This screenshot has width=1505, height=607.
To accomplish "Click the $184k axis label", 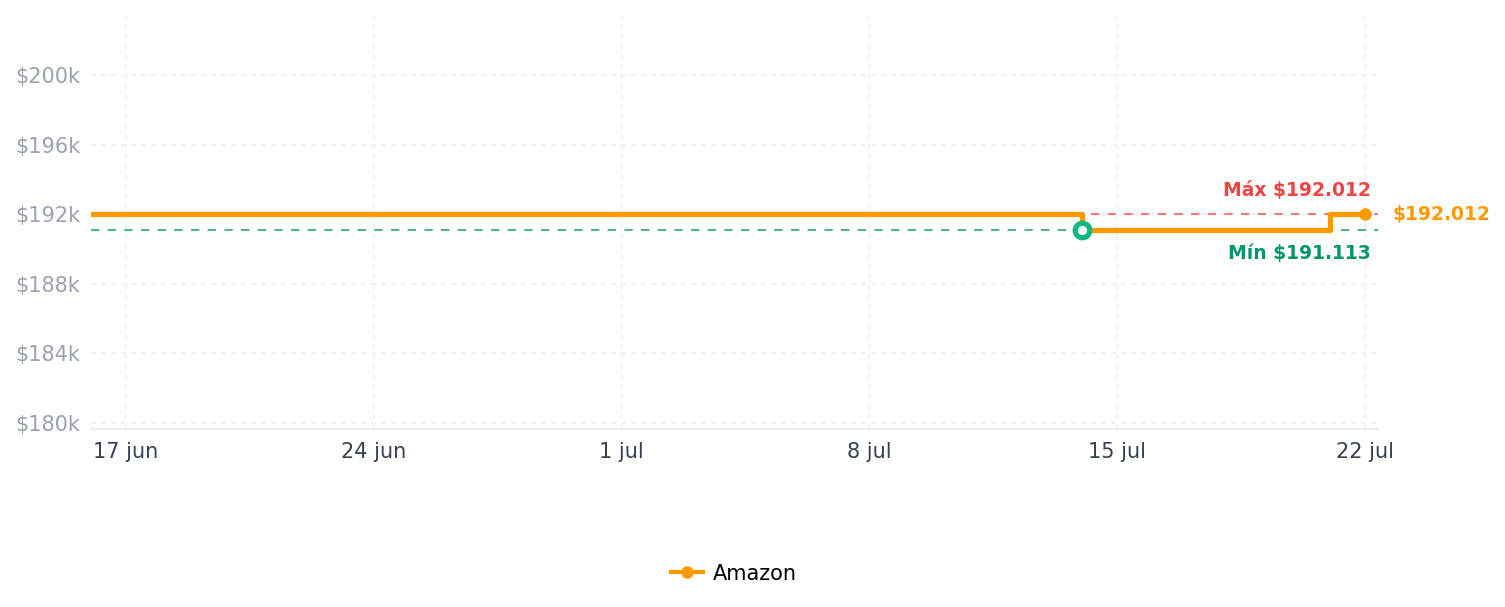I will [x=47, y=354].
